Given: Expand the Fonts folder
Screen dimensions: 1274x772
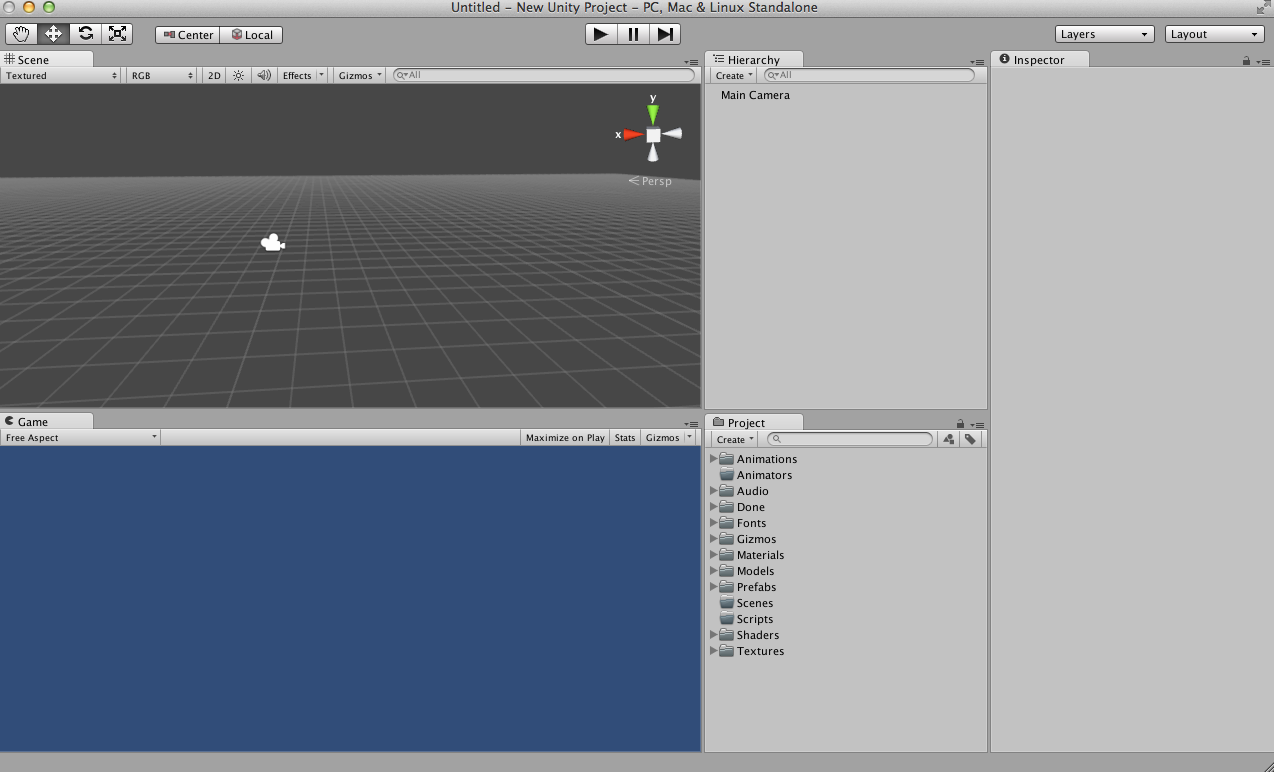Looking at the screenshot, I should click(x=714, y=523).
